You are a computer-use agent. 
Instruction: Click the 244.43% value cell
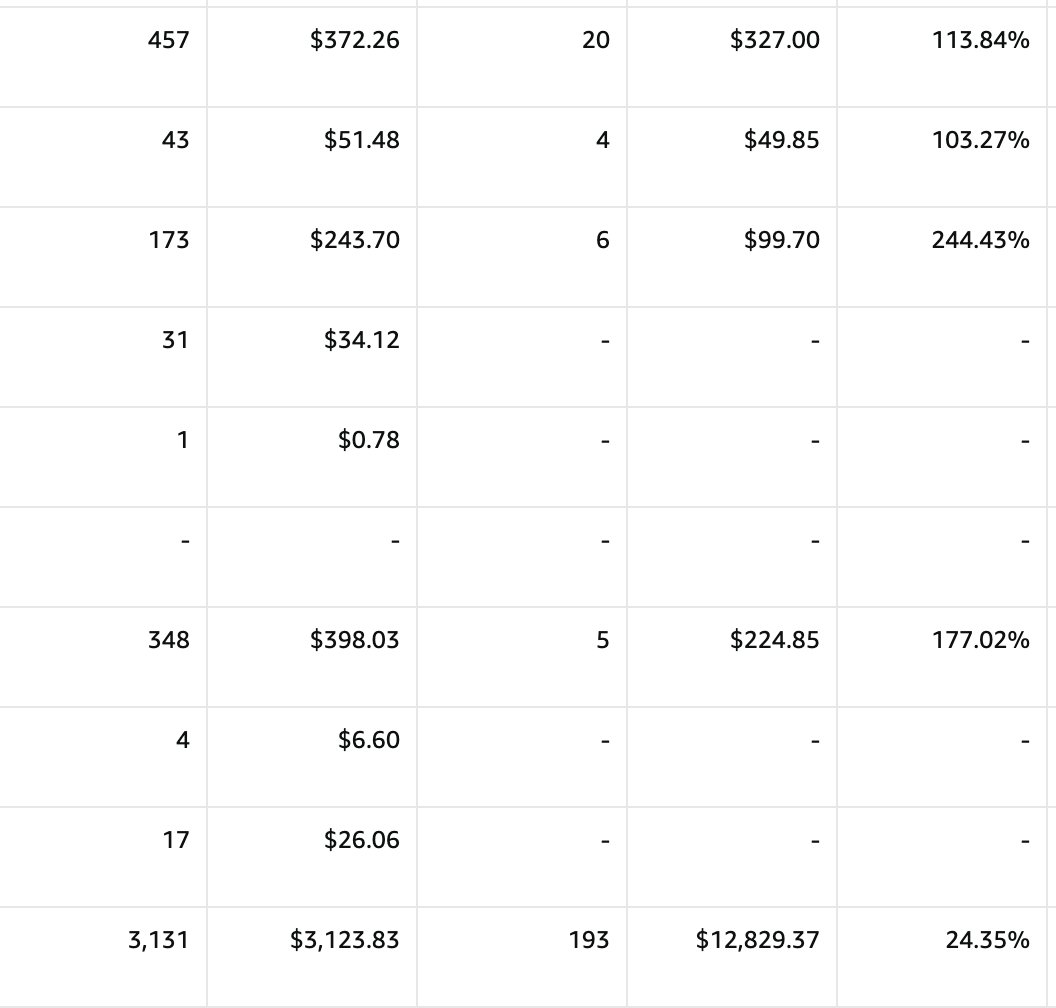[x=942, y=257]
